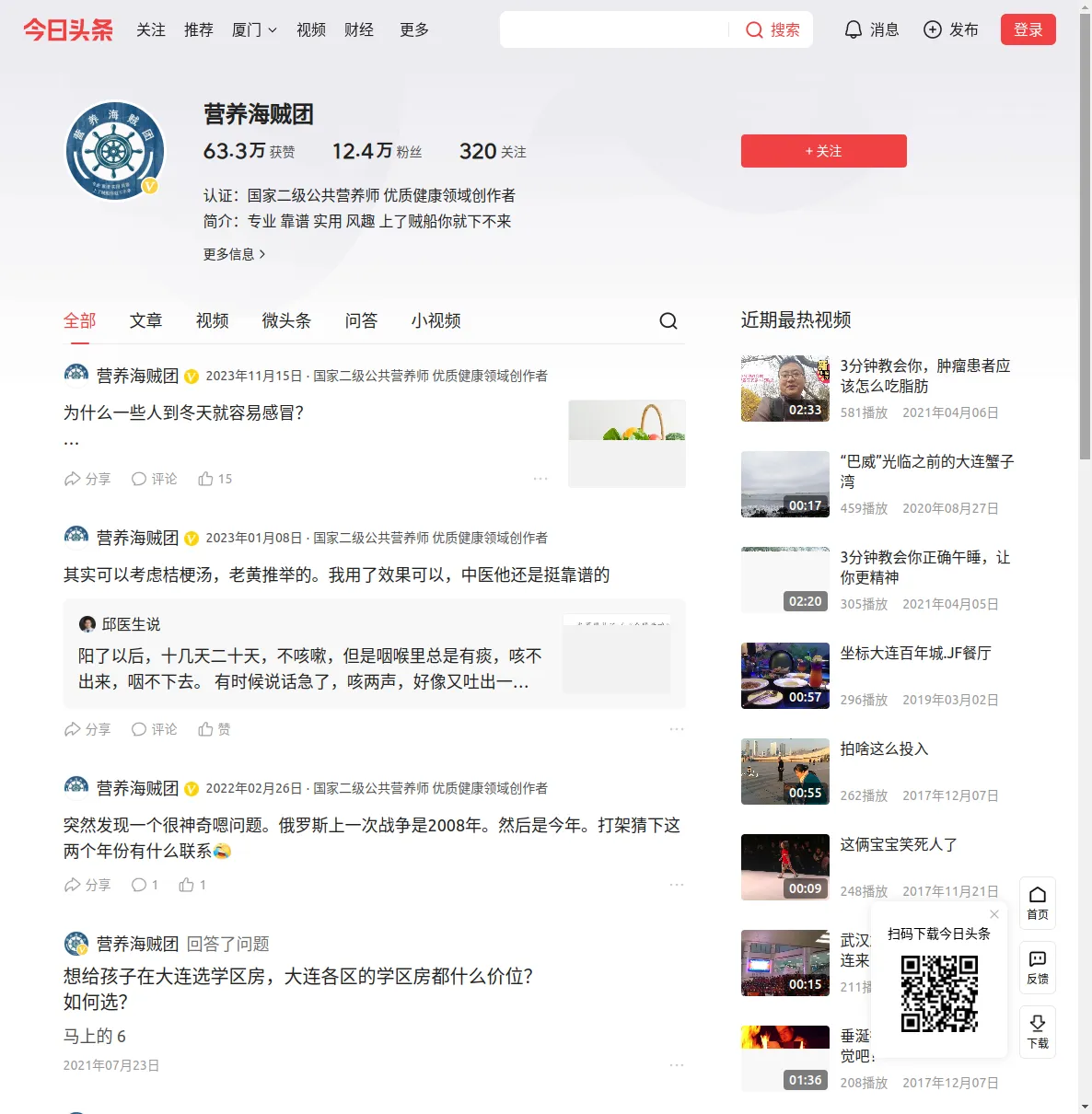Open 推荐 in top navigation
This screenshot has height=1114, width=1092.
point(199,29)
